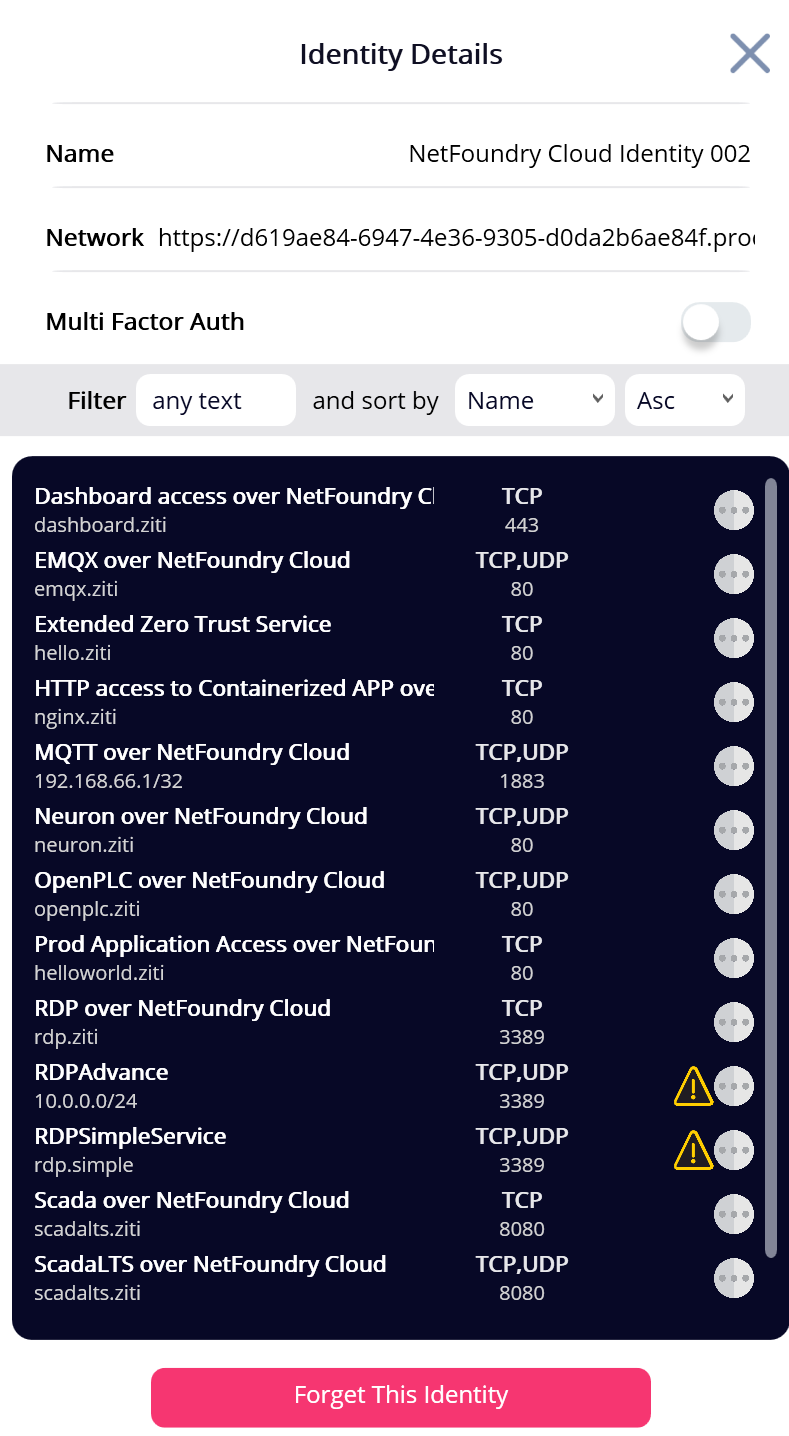The image size is (789, 1436).
Task: Open options for Prod Application Access service
Action: tap(734, 958)
